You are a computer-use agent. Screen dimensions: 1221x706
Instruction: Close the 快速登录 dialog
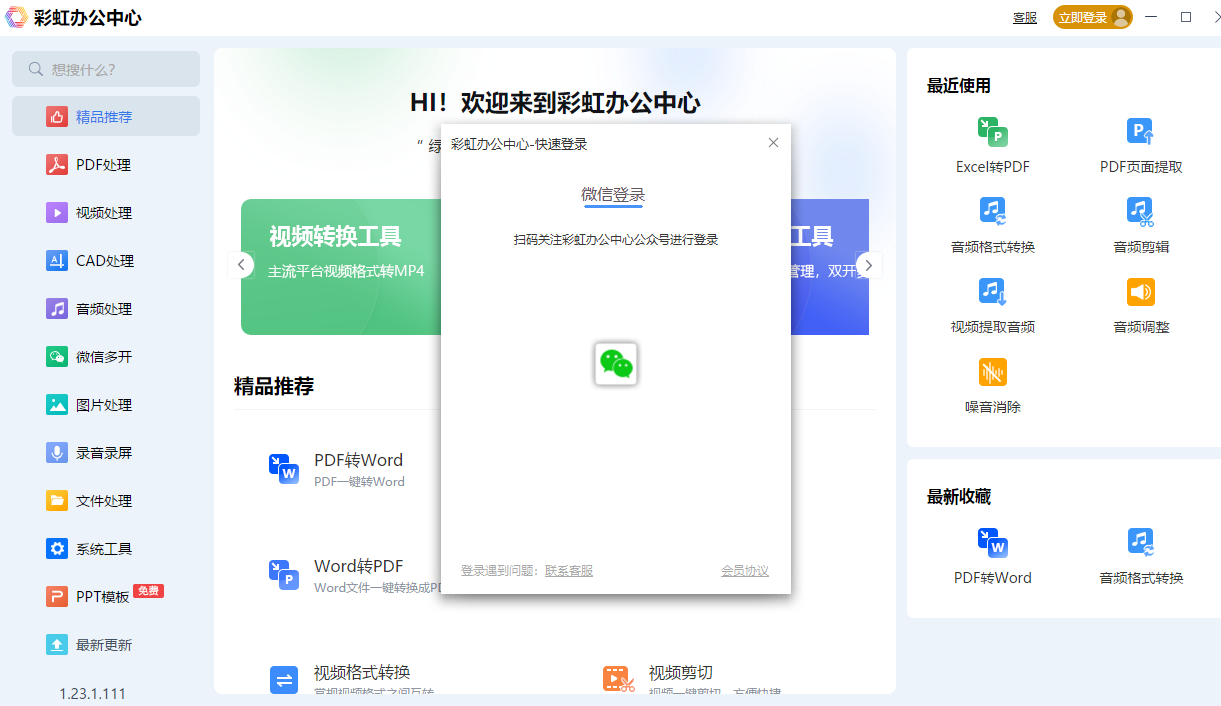coord(773,143)
